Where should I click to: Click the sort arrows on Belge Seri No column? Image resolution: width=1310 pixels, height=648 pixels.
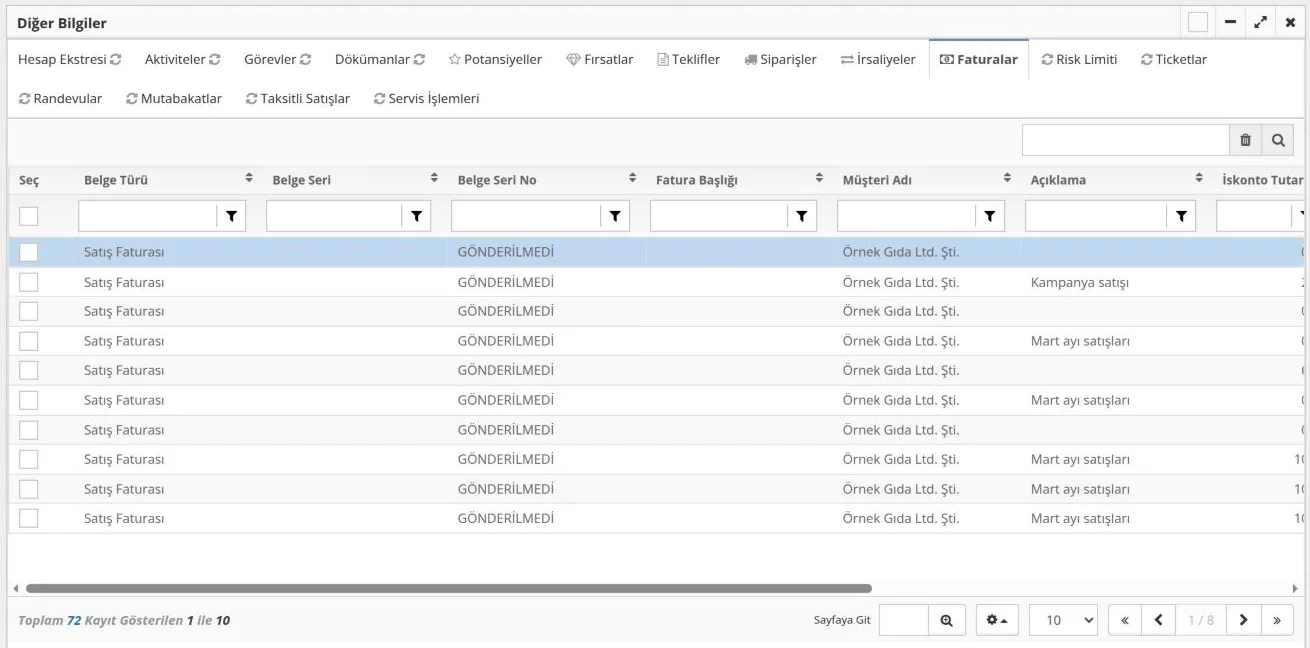click(633, 179)
